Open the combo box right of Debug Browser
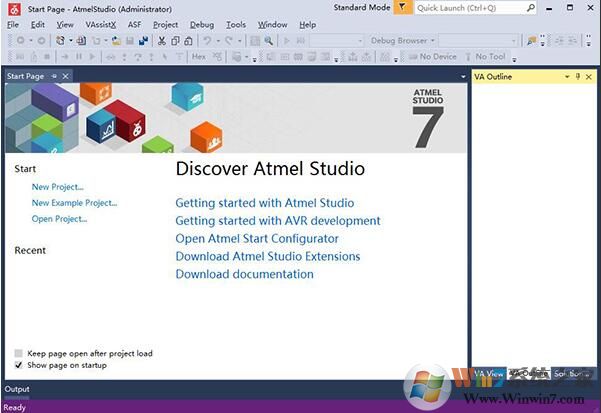The width and height of the screenshot is (601, 413). pos(478,40)
